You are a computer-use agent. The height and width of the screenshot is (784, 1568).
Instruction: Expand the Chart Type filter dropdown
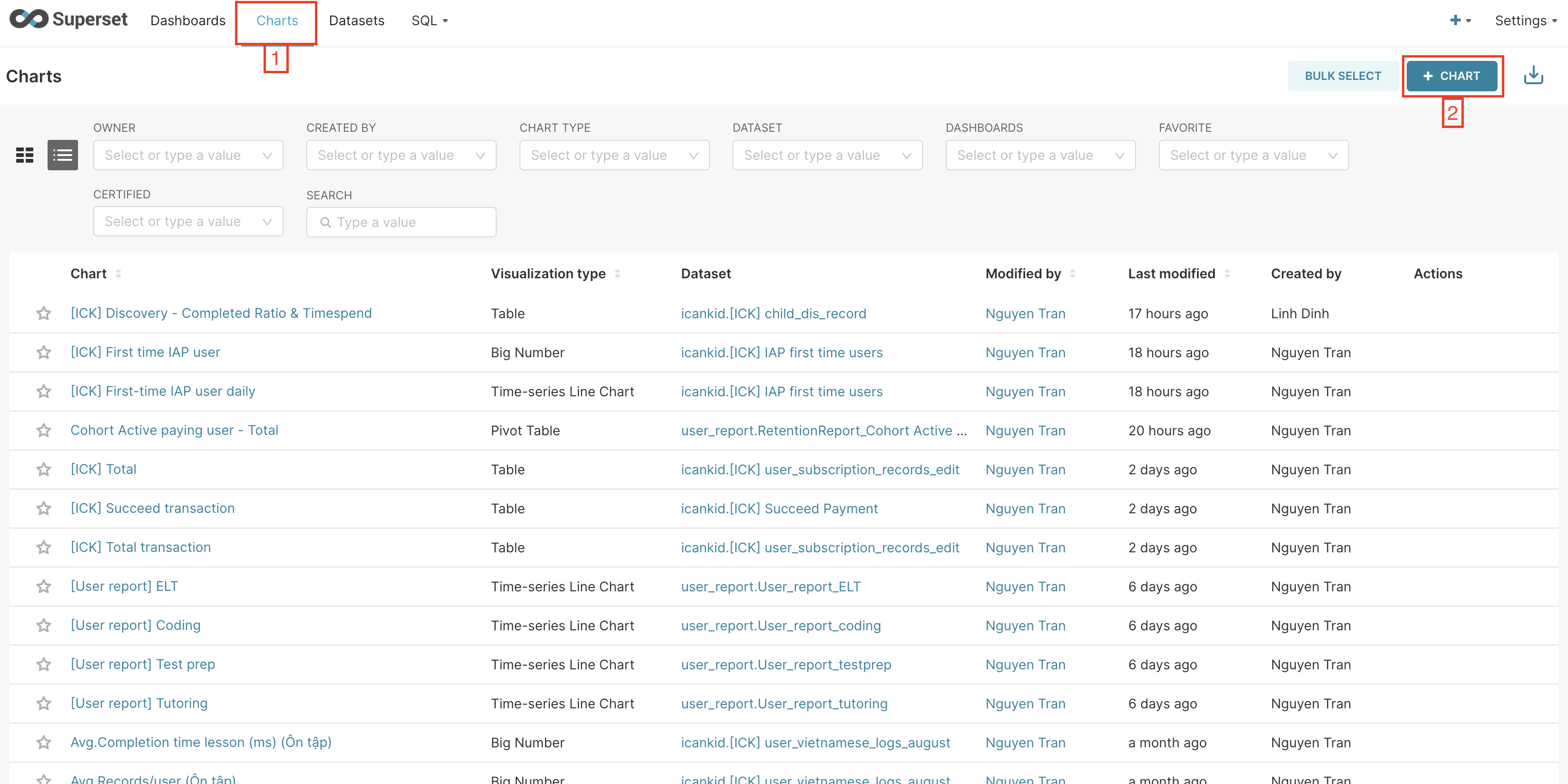point(614,155)
